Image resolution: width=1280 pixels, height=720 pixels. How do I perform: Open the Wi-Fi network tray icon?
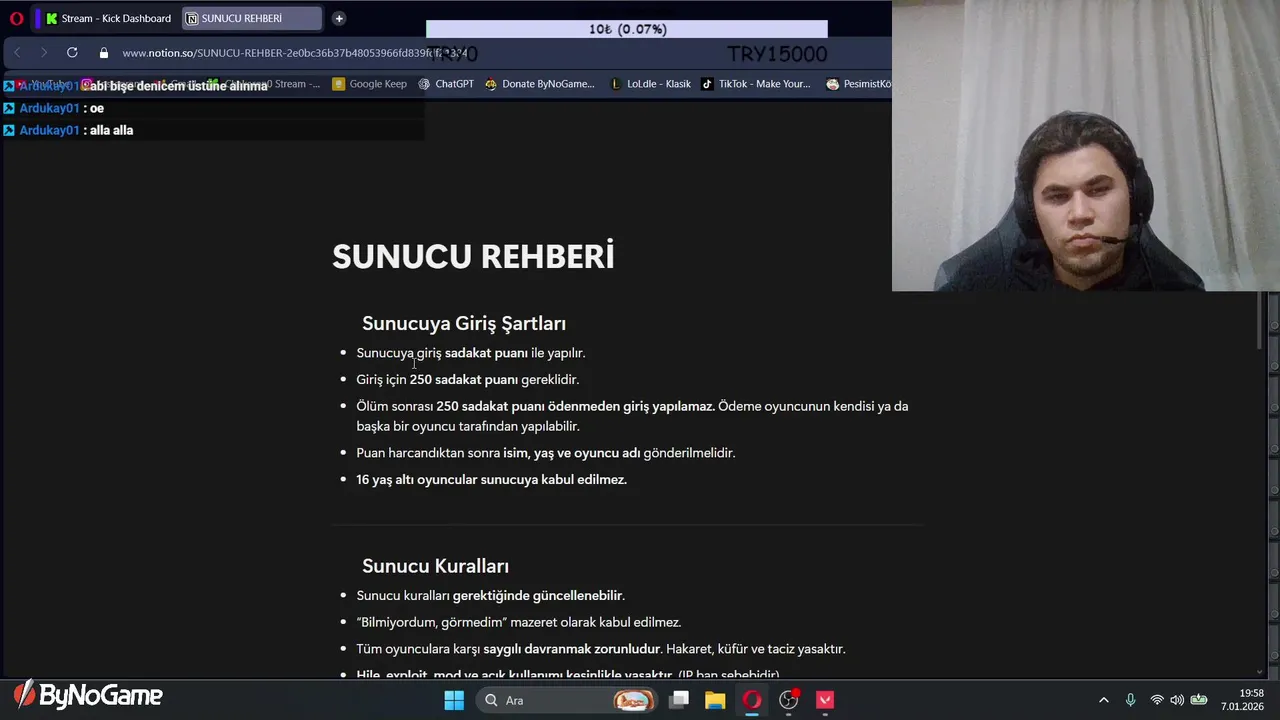tap(1157, 700)
